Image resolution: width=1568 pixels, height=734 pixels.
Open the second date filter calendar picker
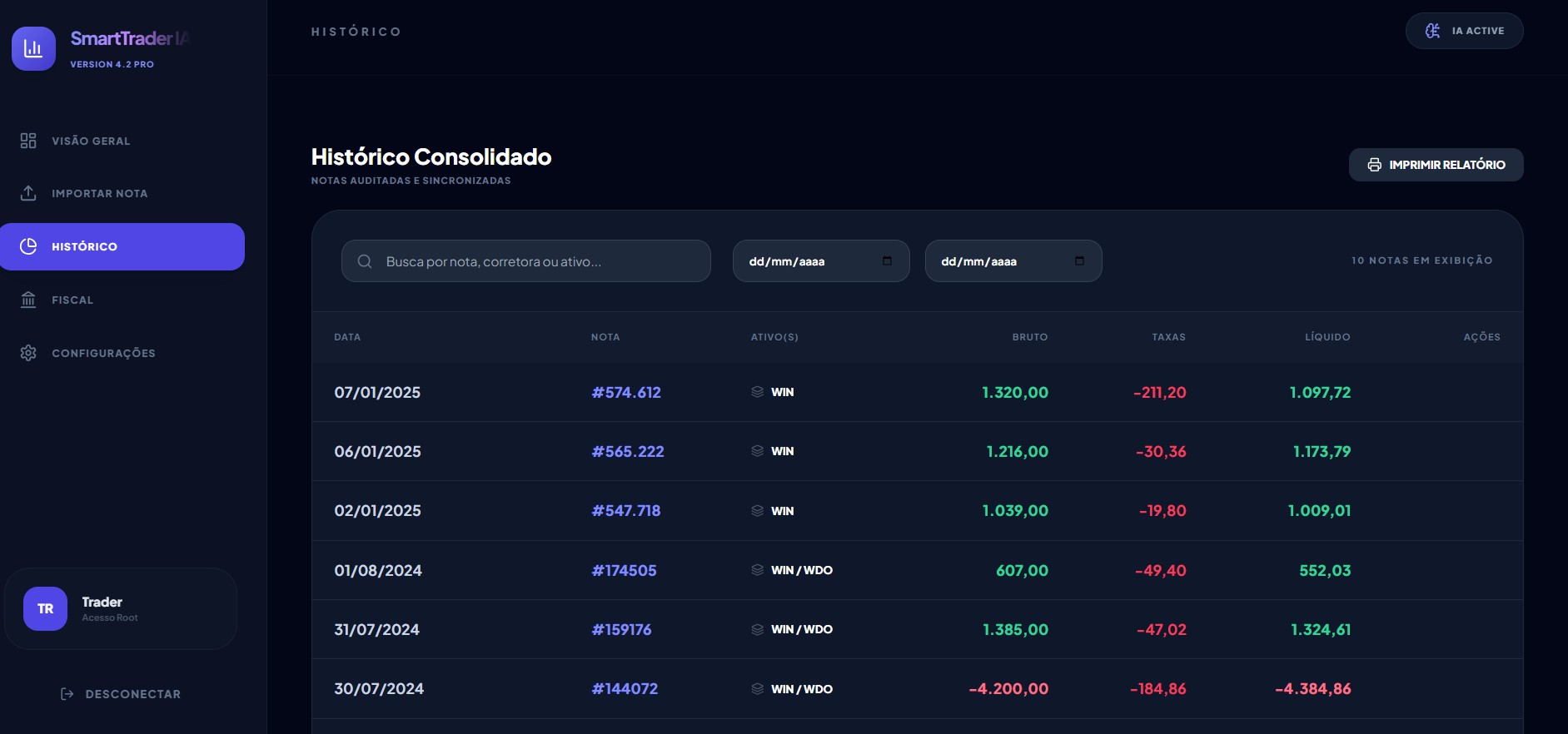1079,261
